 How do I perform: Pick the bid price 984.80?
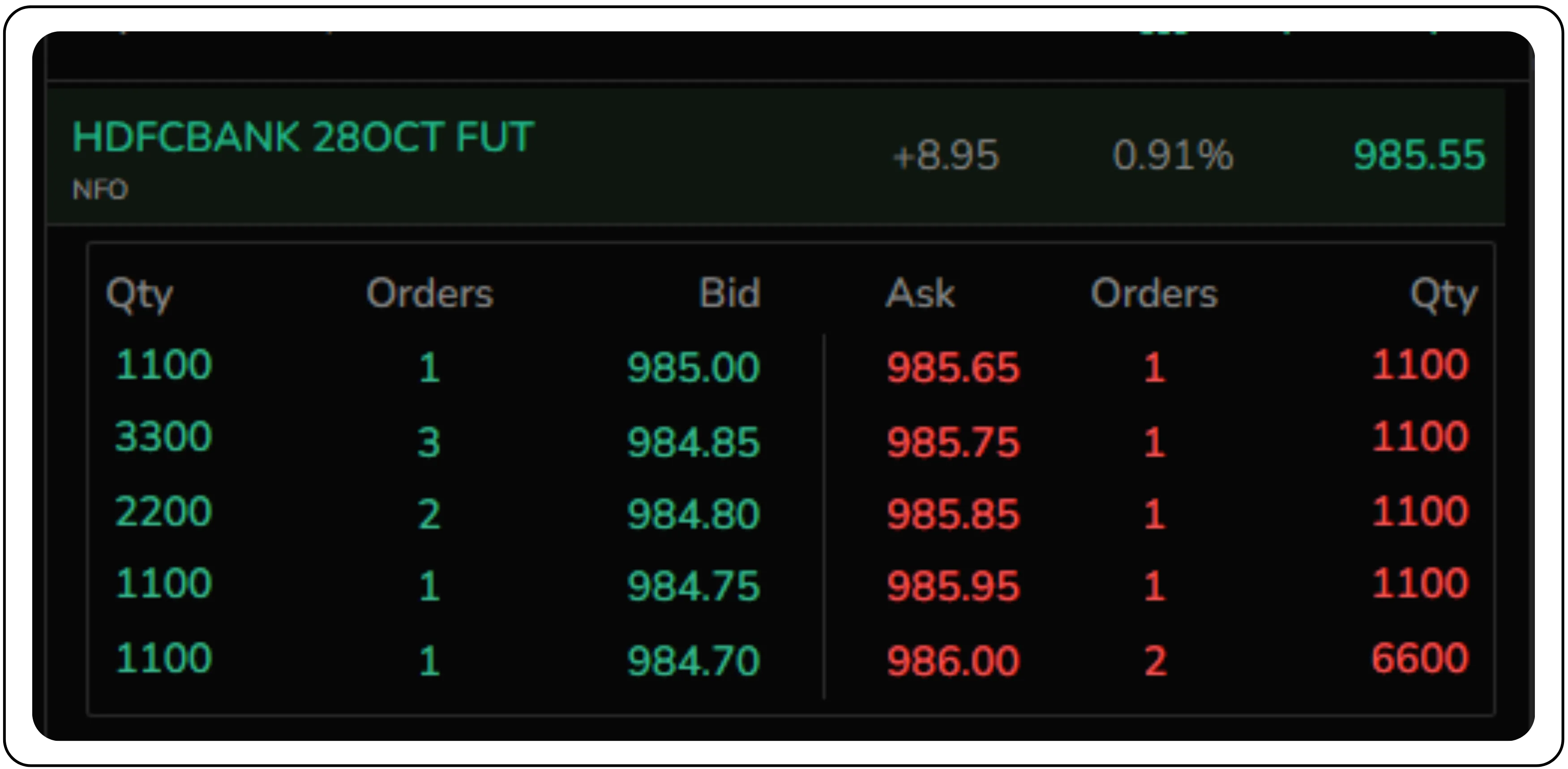pos(693,514)
